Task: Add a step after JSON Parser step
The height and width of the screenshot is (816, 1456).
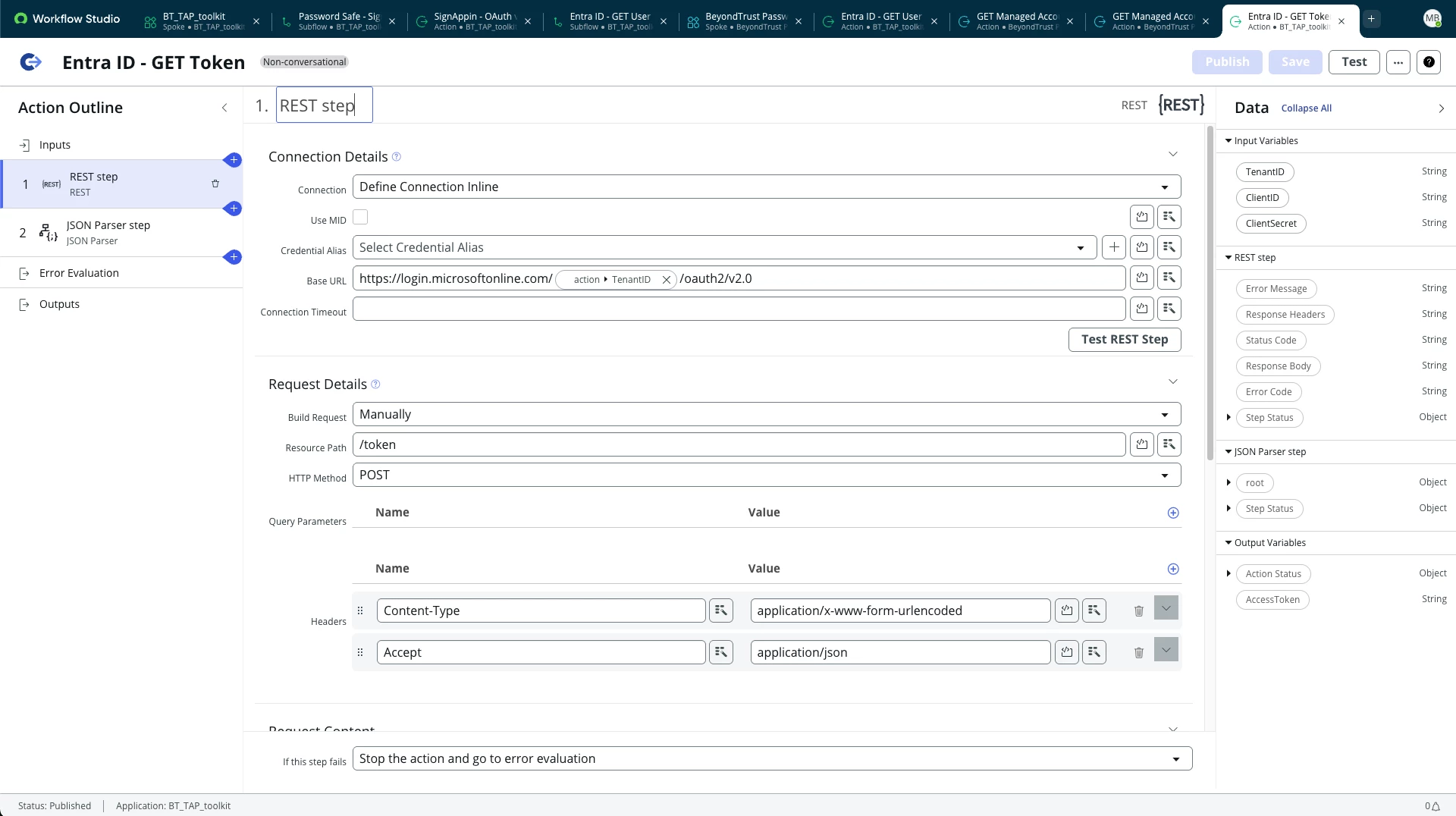Action: coord(234,257)
